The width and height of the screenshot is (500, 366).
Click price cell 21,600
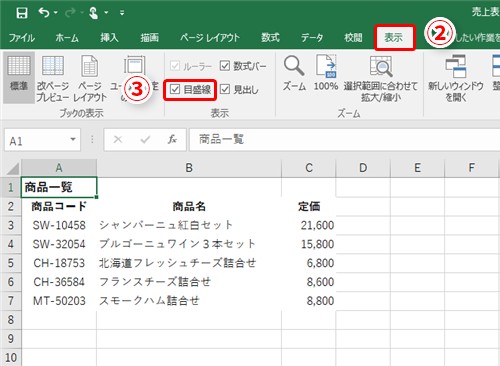pos(309,225)
